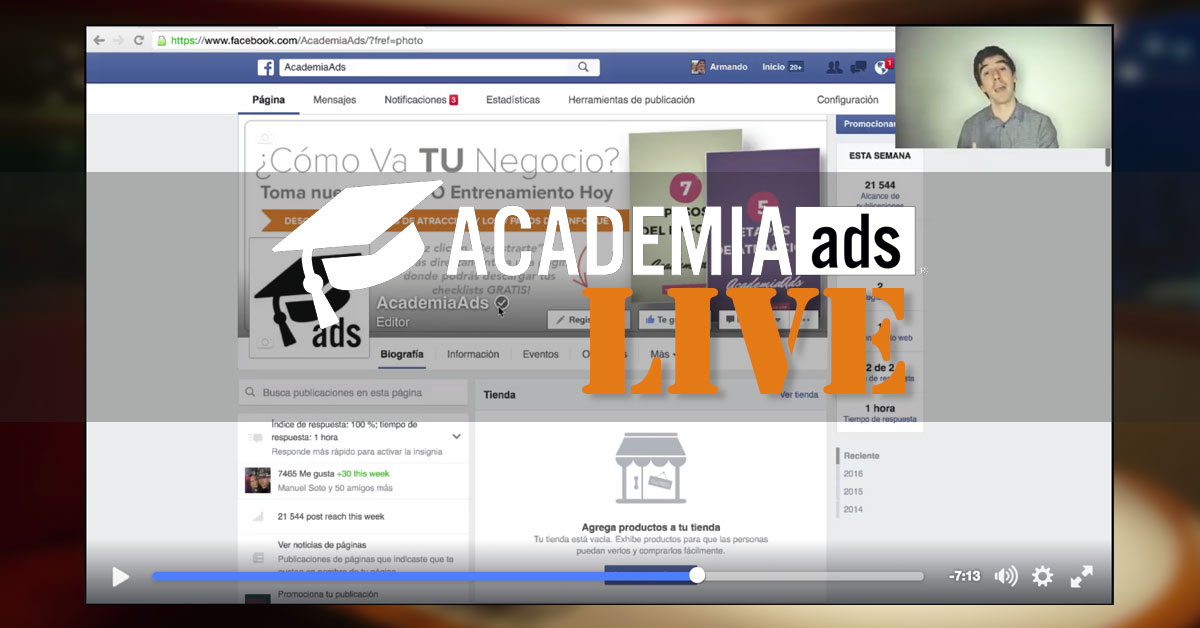Click the Facebook logo icon

tap(266, 67)
